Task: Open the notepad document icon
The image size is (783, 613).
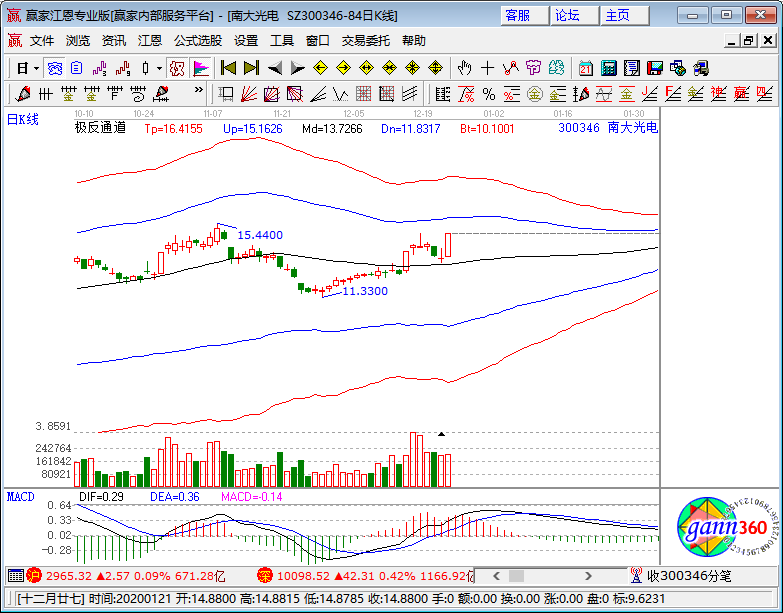Action: point(632,68)
